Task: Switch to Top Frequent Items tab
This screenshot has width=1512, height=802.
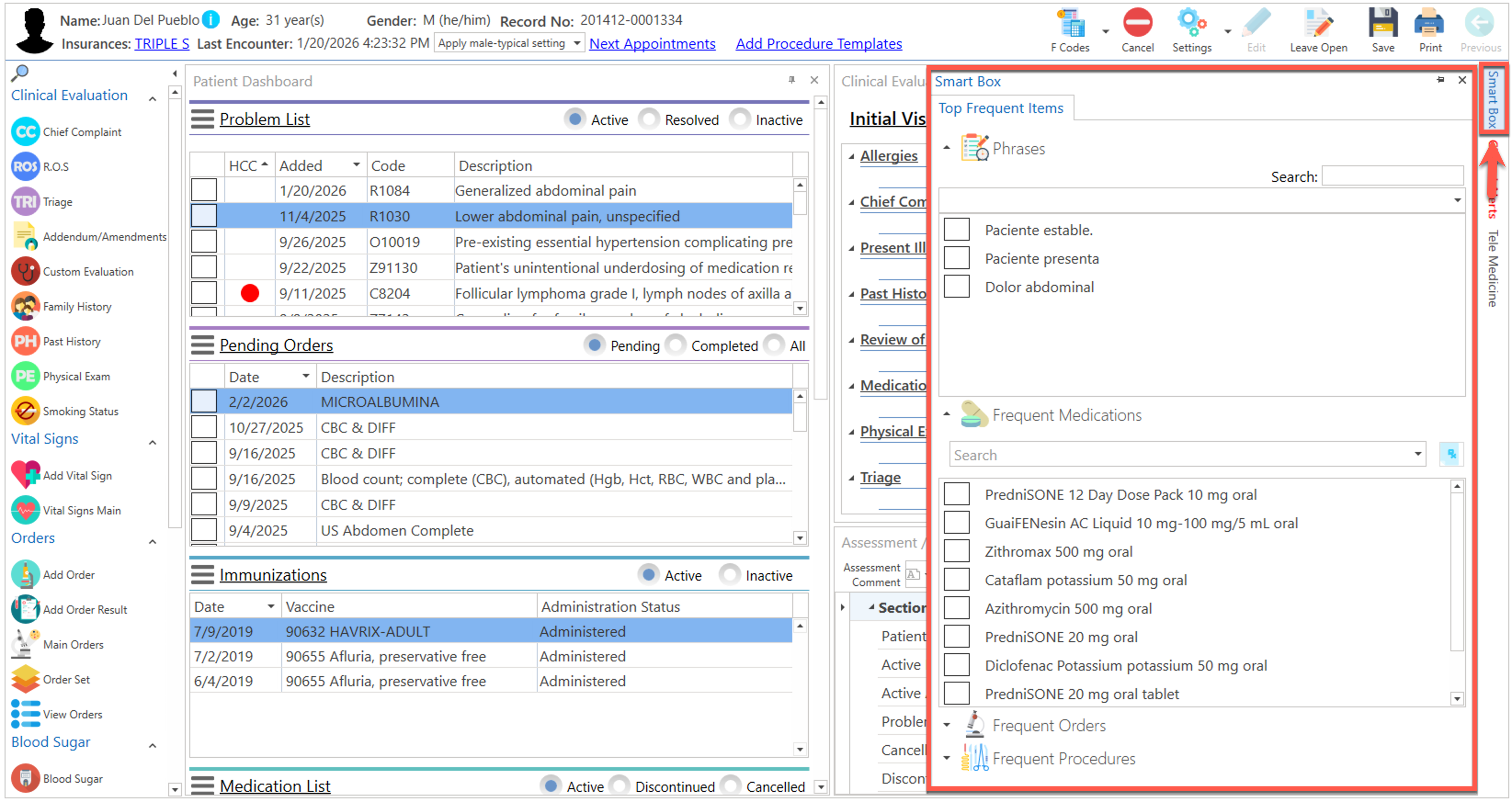Action: tap(1000, 108)
